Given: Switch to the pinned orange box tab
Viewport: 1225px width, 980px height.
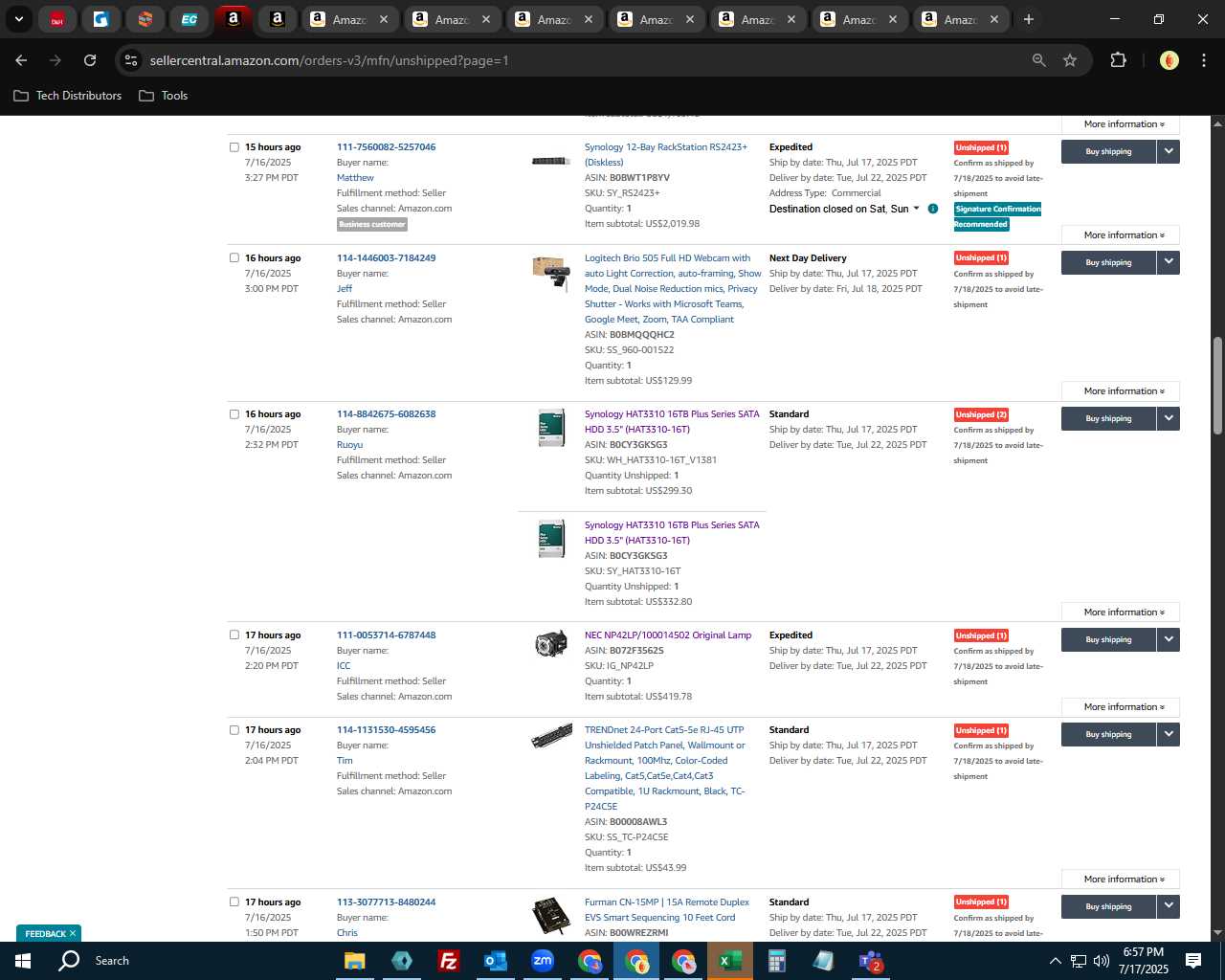Looking at the screenshot, I should [x=145, y=19].
